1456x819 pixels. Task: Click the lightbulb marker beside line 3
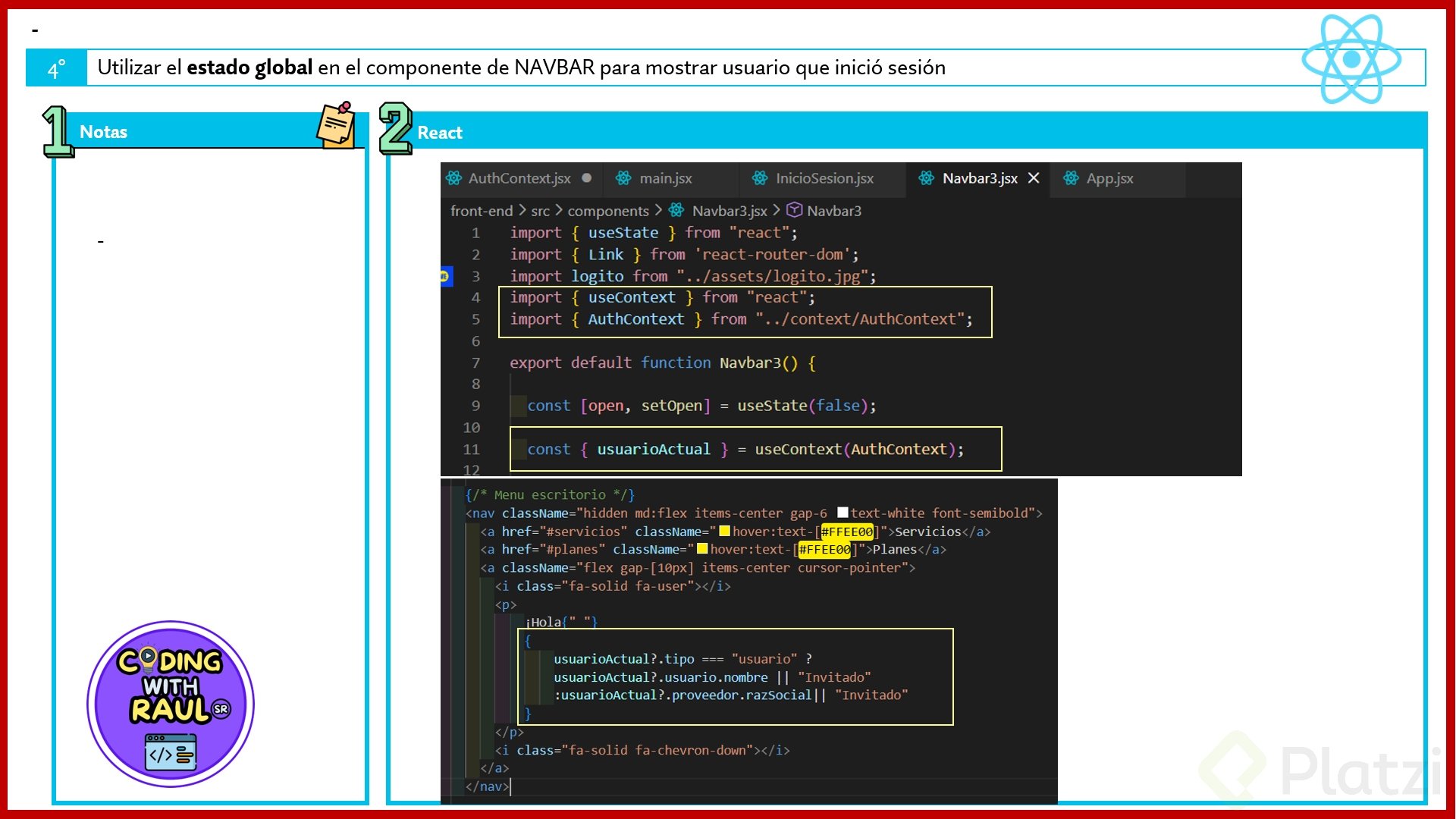pos(445,276)
